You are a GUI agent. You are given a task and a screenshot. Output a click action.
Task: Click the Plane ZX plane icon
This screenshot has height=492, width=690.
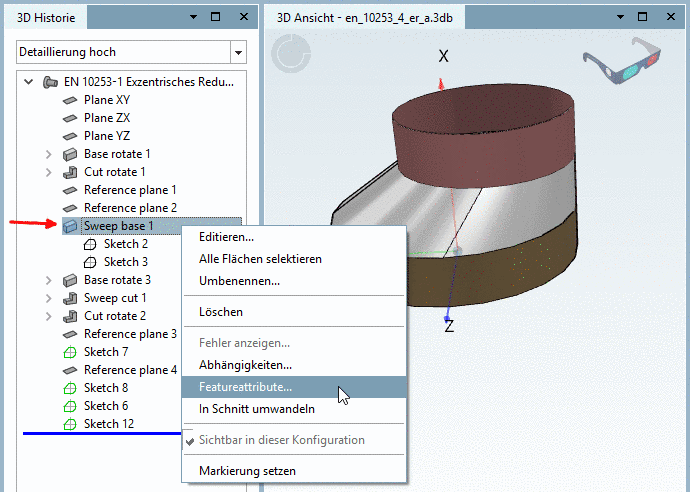pyautogui.click(x=70, y=118)
